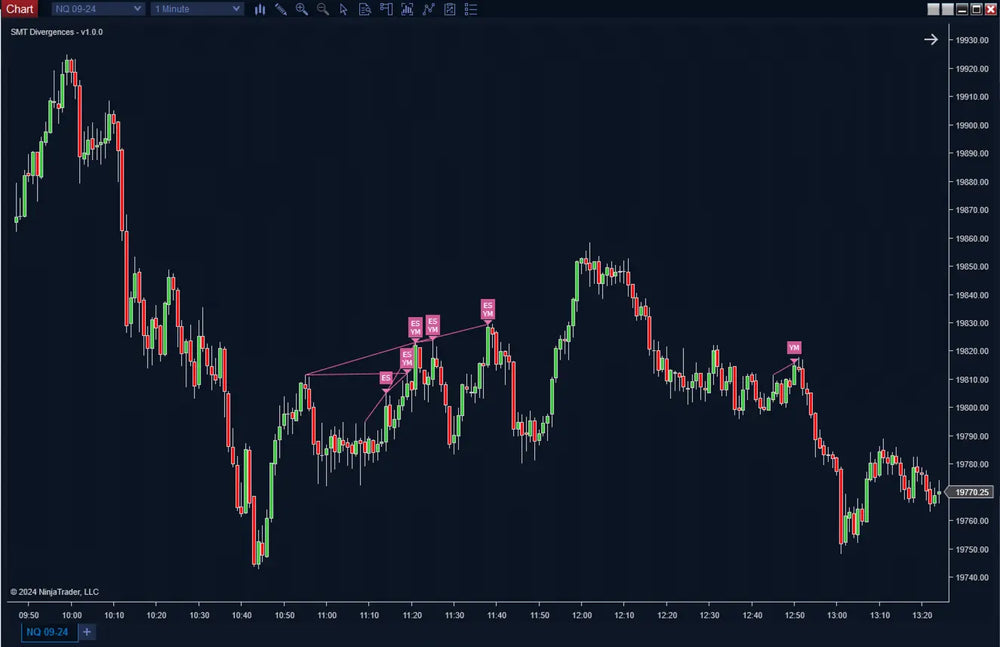Screen dimensions: 1000x647
Task: Select the chart style icon
Action: tap(259, 9)
